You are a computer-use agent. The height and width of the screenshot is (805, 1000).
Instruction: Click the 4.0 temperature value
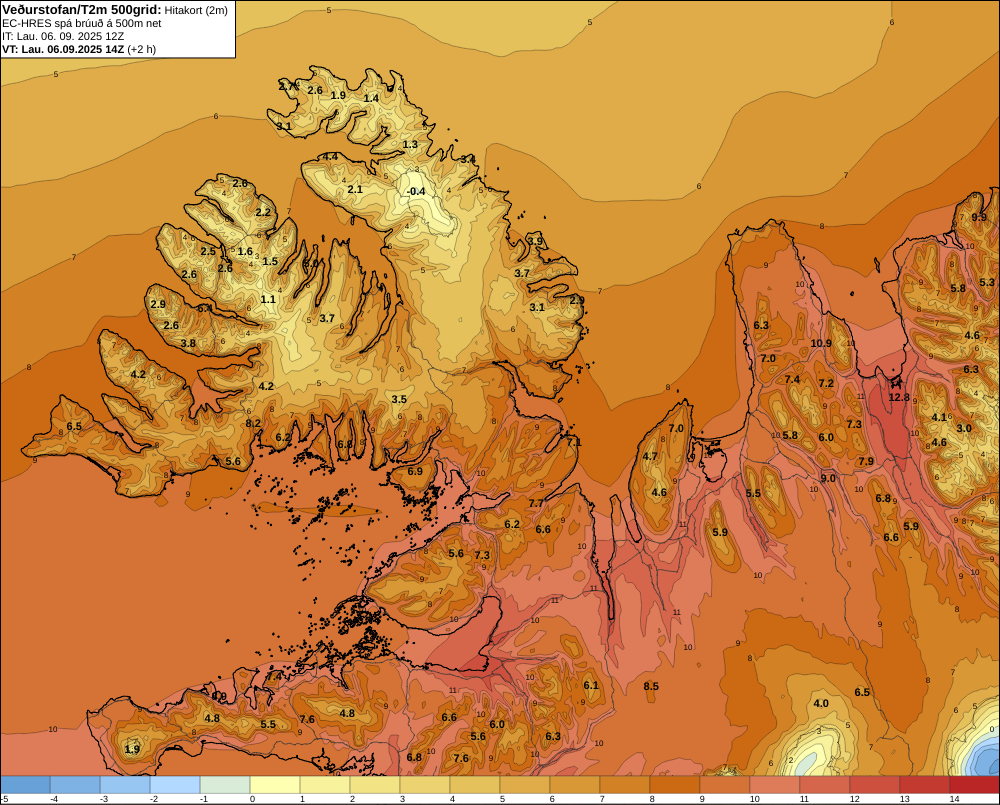pyautogui.click(x=821, y=703)
